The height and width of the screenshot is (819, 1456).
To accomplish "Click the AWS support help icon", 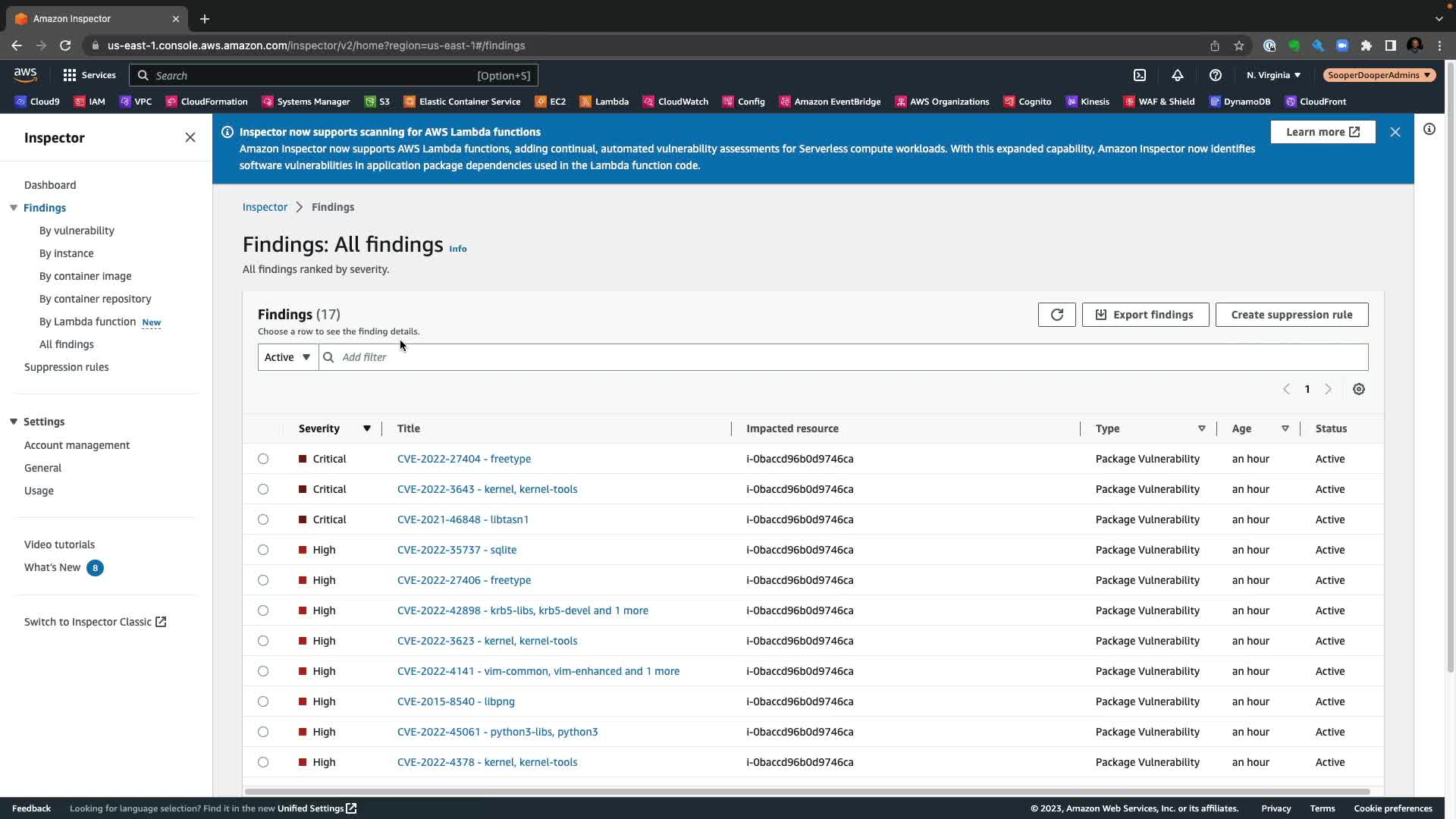I will coord(1215,75).
